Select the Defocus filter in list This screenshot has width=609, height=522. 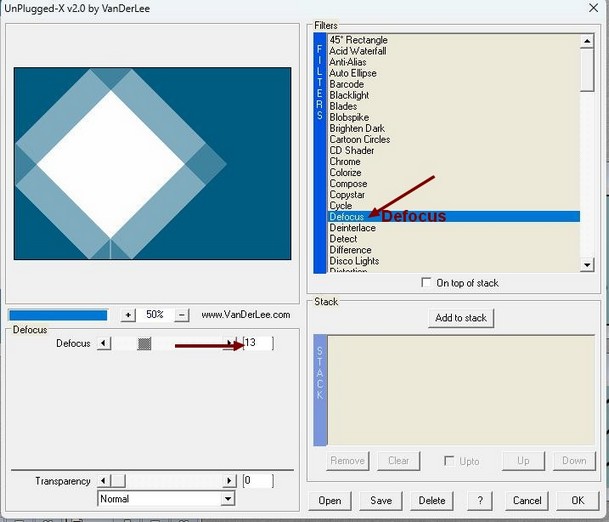click(347, 216)
